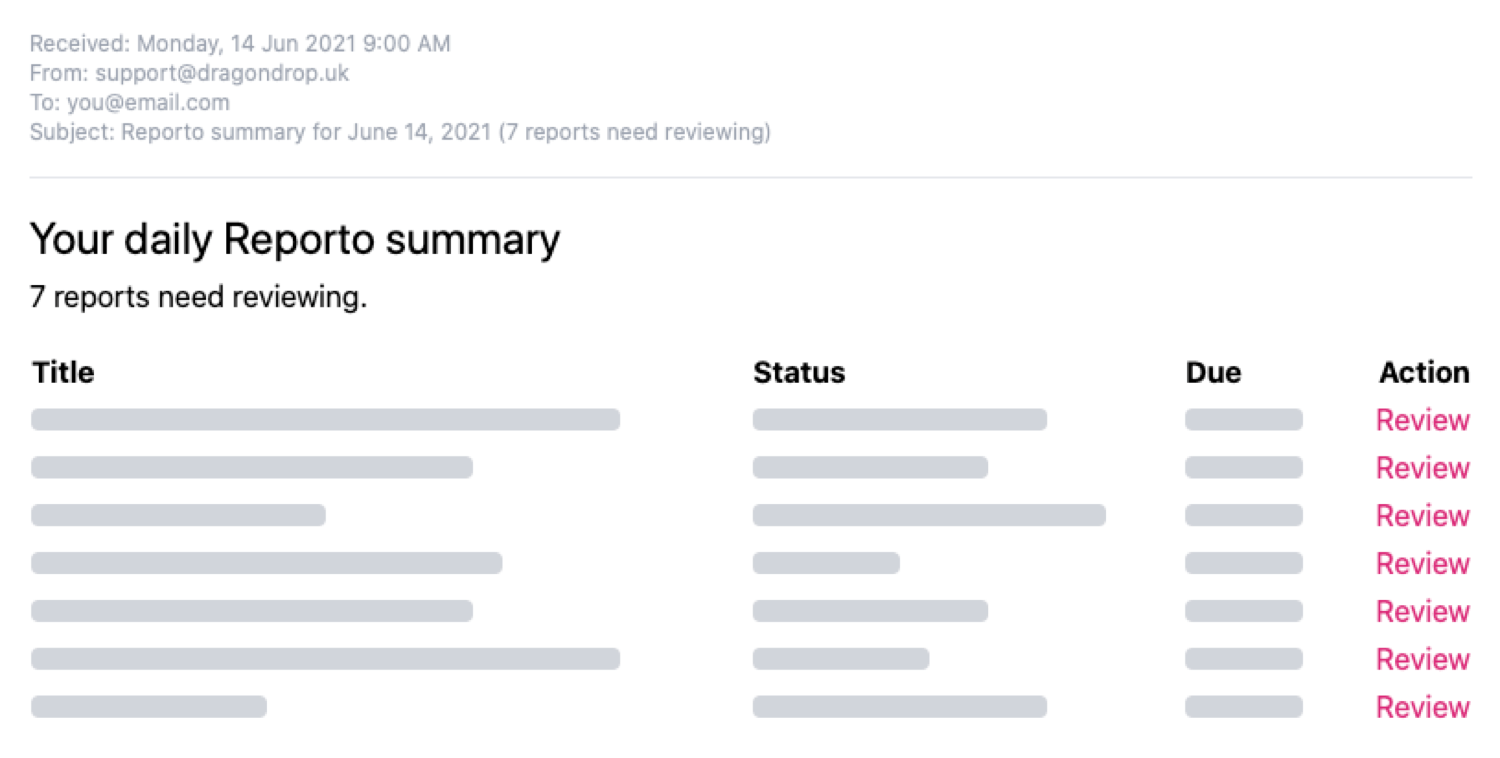Open the Review link in the fifth row
Image resolution: width=1500 pixels, height=758 pixels.
(1423, 611)
